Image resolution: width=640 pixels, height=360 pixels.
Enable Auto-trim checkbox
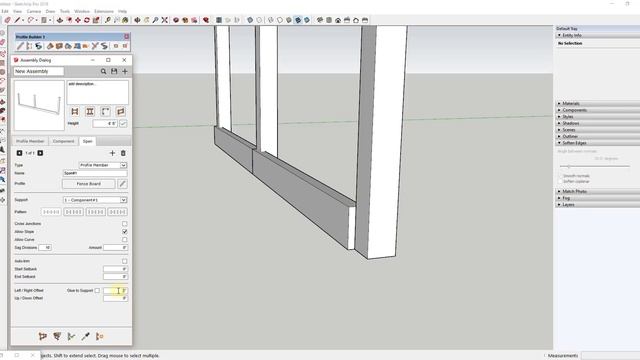coord(124,261)
